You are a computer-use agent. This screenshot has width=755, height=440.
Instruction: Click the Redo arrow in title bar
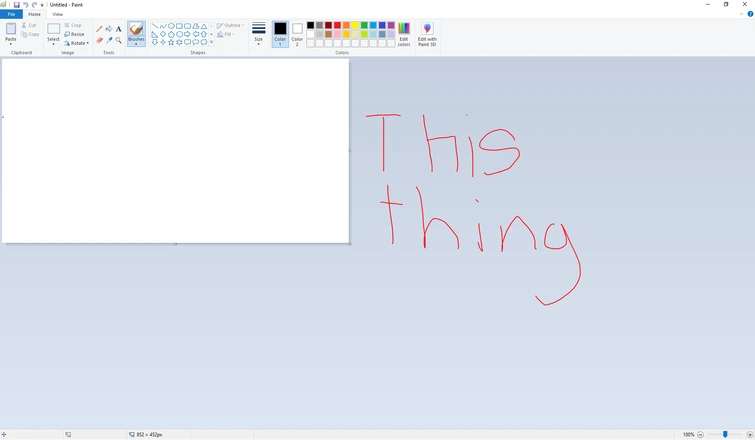[34, 4]
